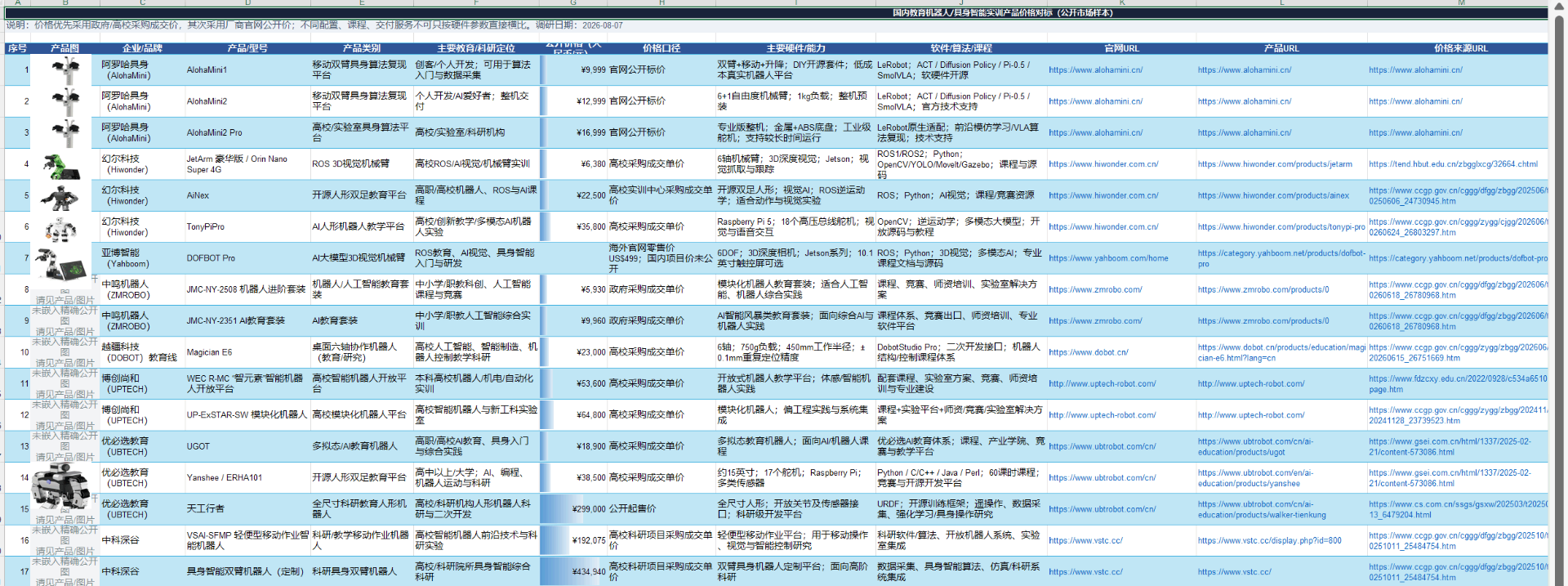Select the brand cell 越疆科技 (DOBOT) 教育线
Image resolution: width=1568 pixels, height=586 pixels.
[142, 352]
